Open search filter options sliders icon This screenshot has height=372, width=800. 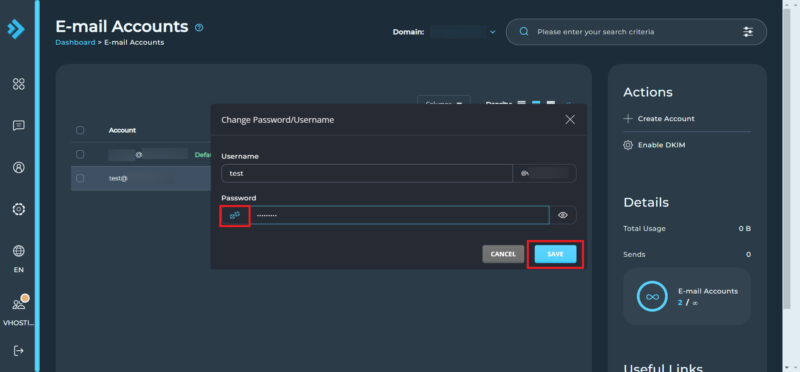[x=747, y=32]
